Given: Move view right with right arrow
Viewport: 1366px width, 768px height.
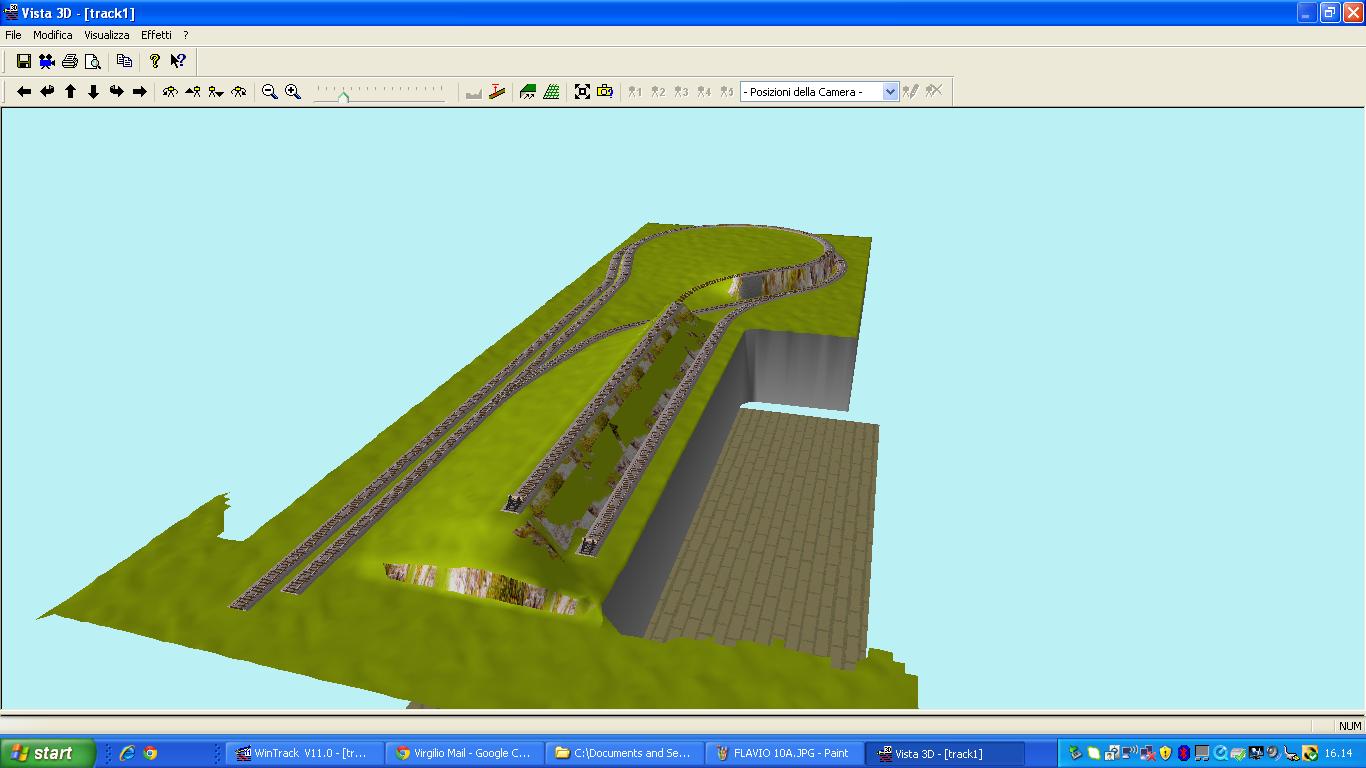Looking at the screenshot, I should 139,91.
